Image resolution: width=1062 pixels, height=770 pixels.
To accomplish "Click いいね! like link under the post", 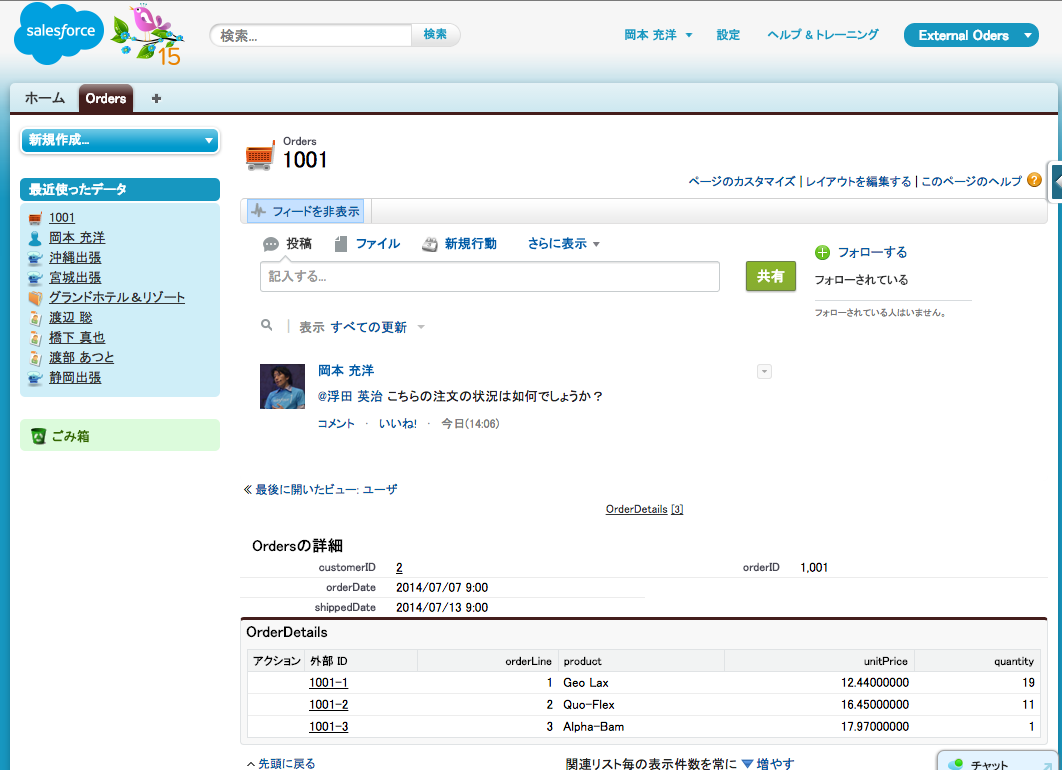I will tap(398, 424).
